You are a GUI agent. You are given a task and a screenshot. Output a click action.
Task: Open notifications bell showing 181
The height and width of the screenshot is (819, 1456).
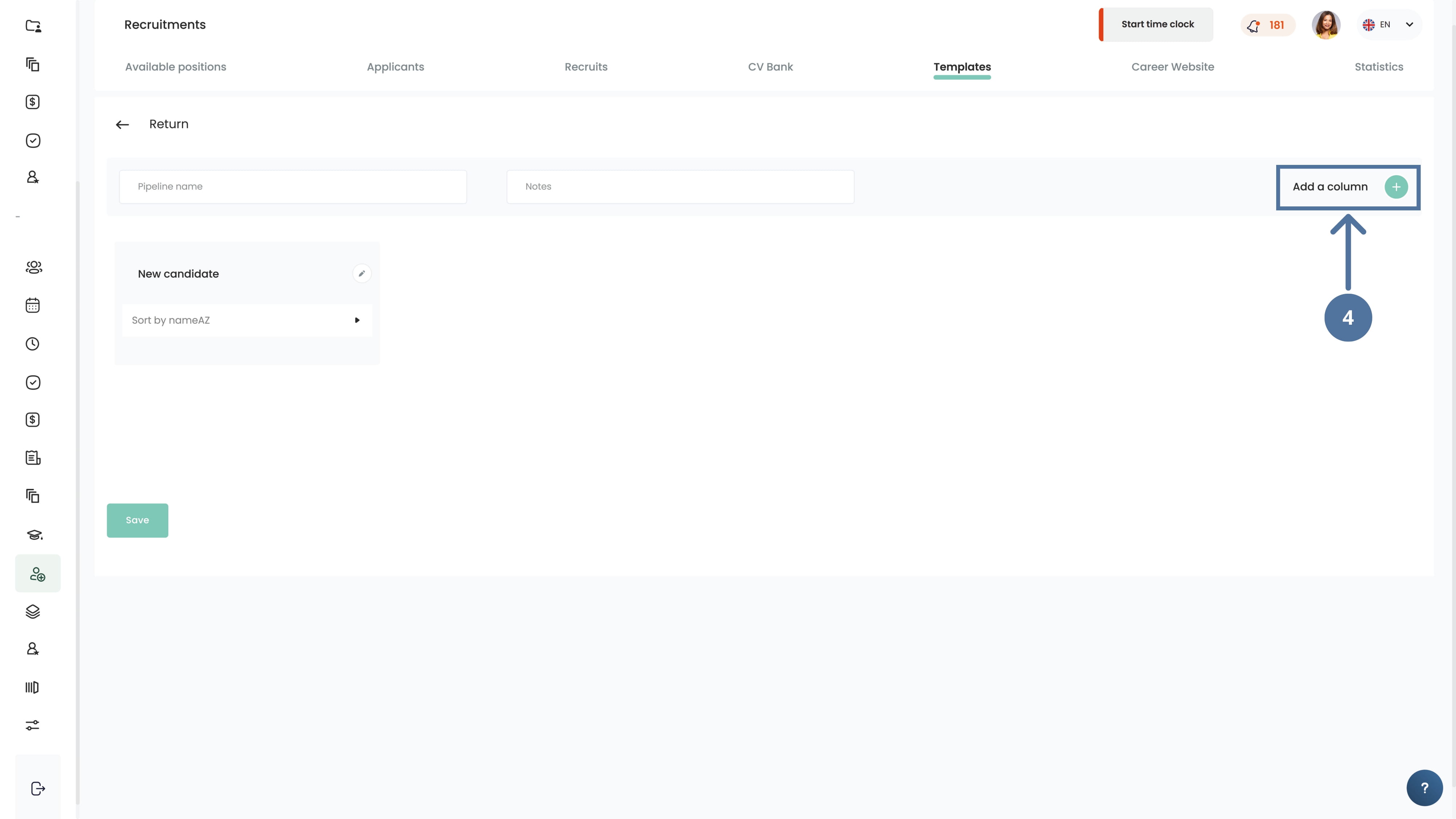pos(1267,25)
